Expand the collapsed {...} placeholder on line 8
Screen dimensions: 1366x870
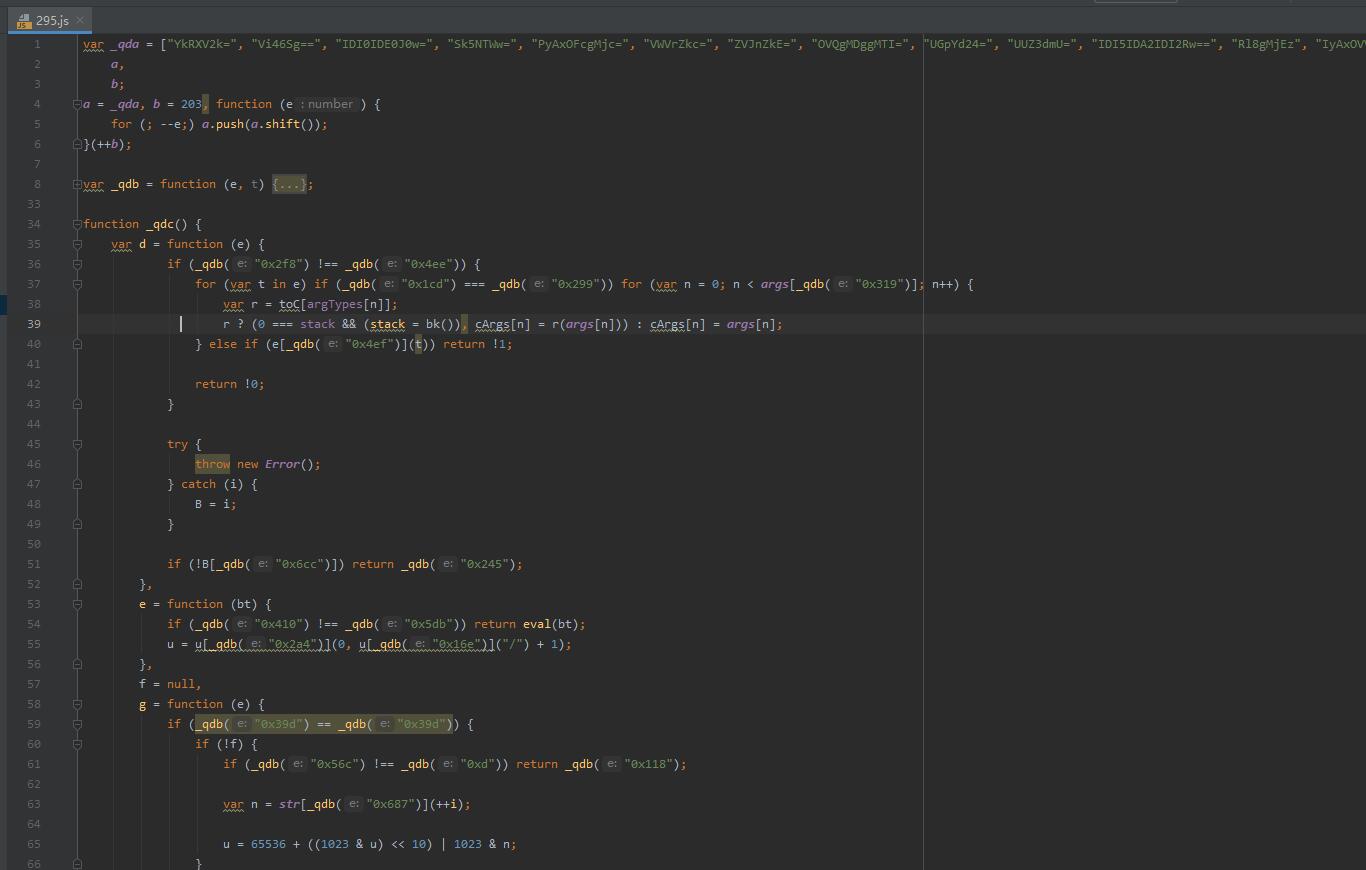tap(289, 184)
